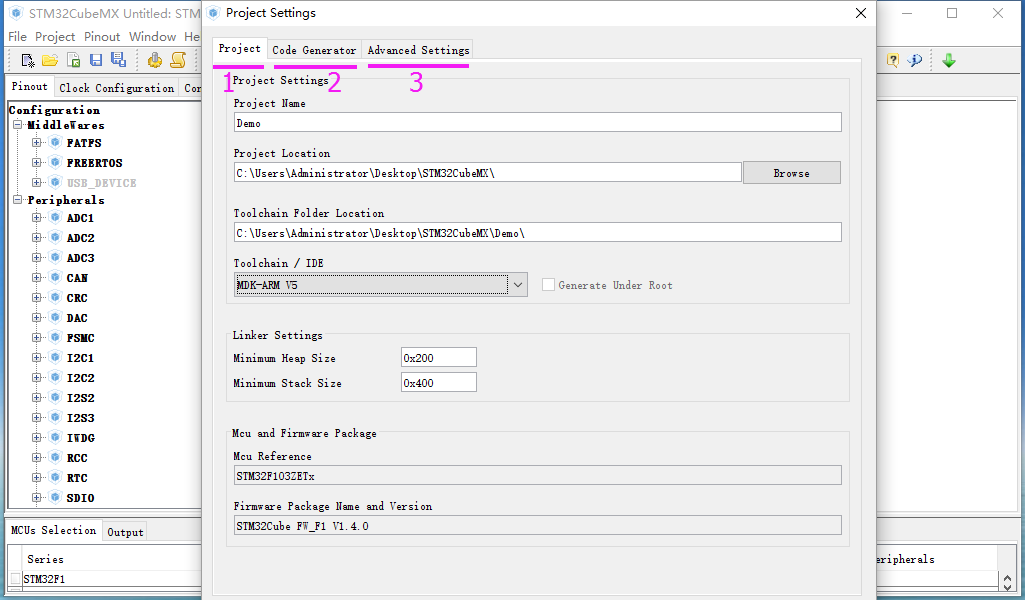Click the RTC peripheral cube icon
1025x600 pixels.
click(x=56, y=478)
